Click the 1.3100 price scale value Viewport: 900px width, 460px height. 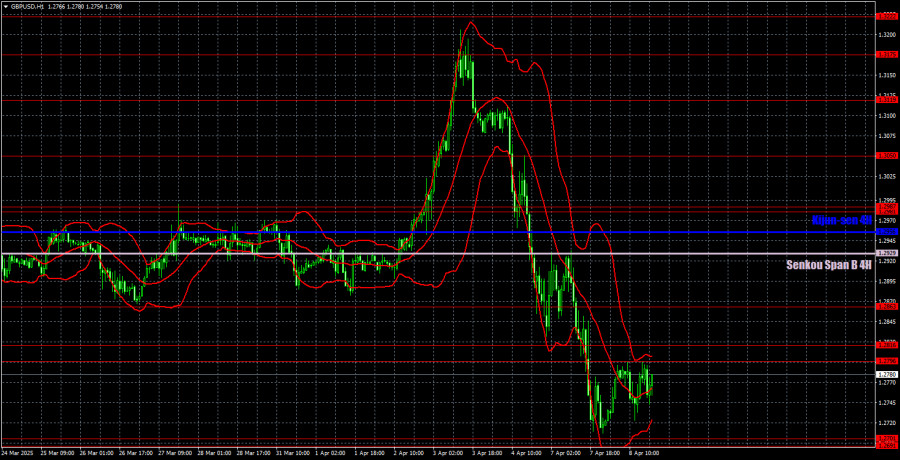(887, 115)
